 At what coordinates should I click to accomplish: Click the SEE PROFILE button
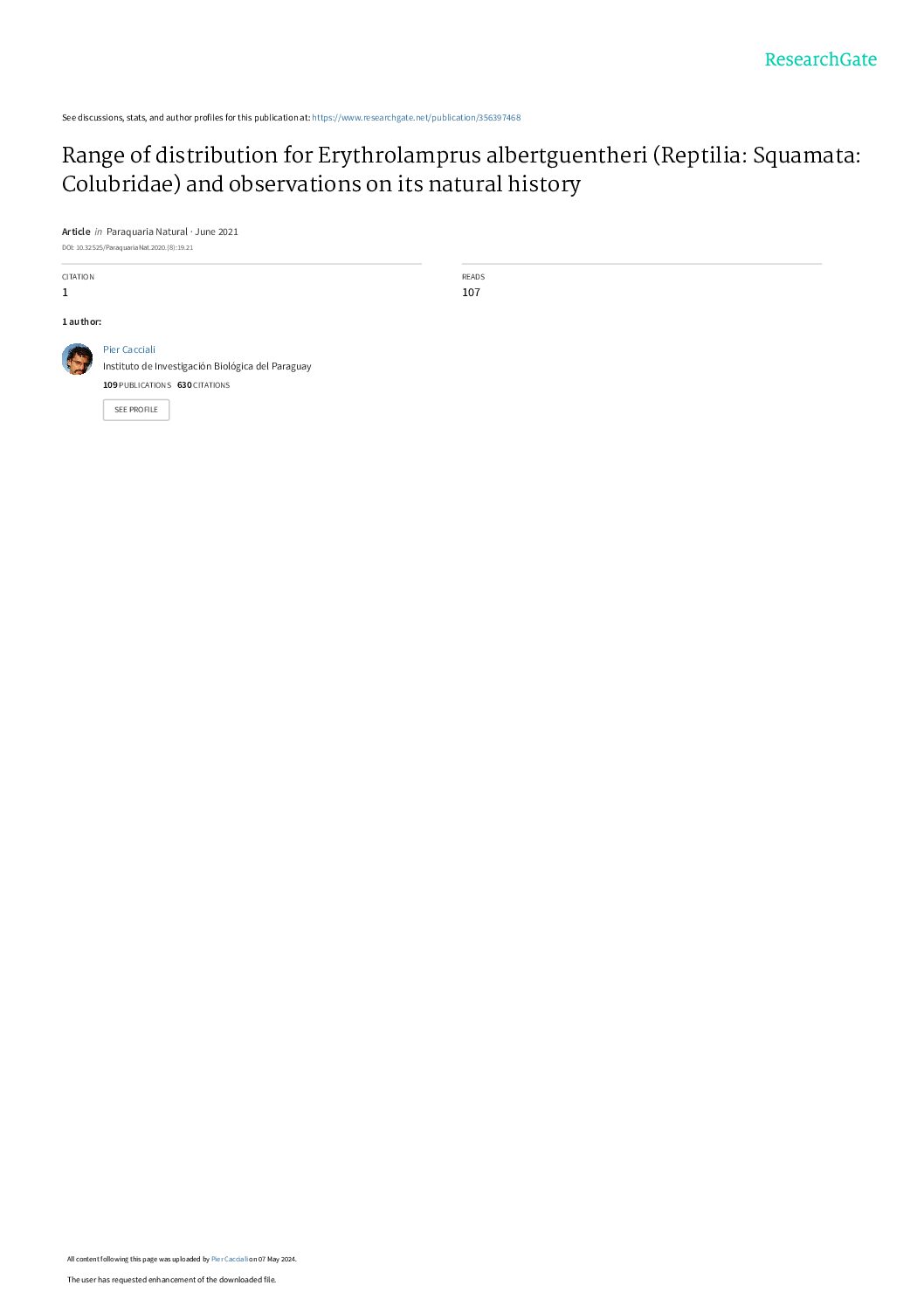tap(136, 410)
